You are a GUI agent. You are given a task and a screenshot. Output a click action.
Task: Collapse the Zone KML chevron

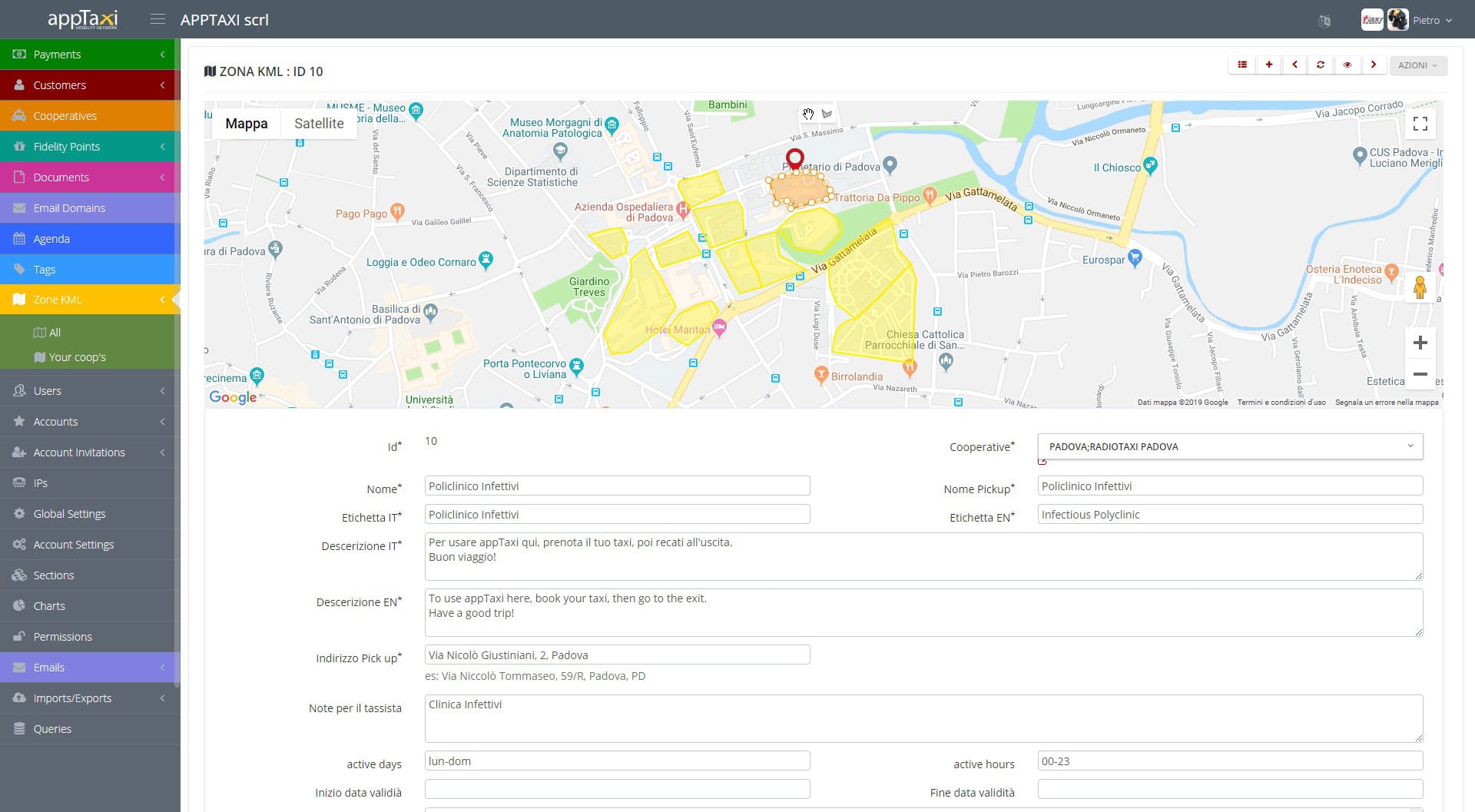(x=162, y=300)
